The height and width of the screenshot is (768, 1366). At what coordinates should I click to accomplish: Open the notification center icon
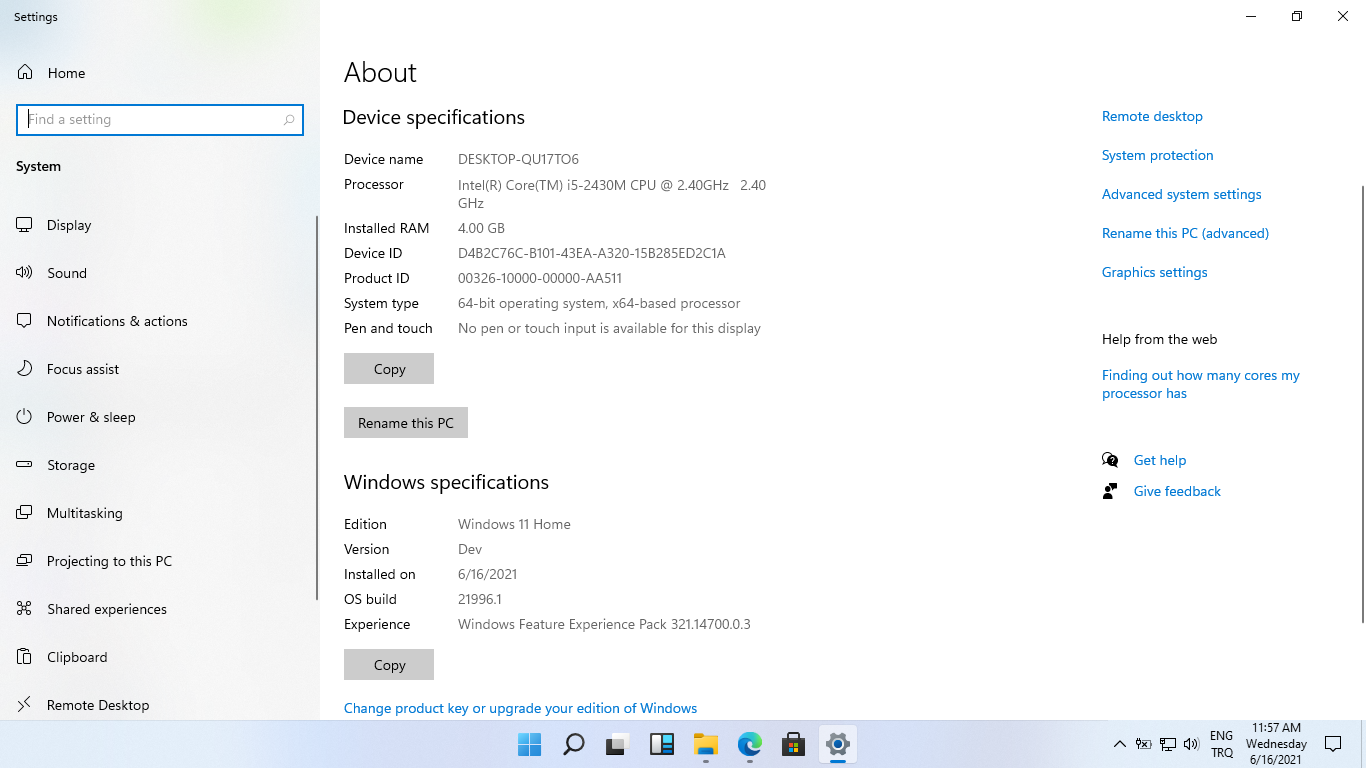click(x=1333, y=744)
